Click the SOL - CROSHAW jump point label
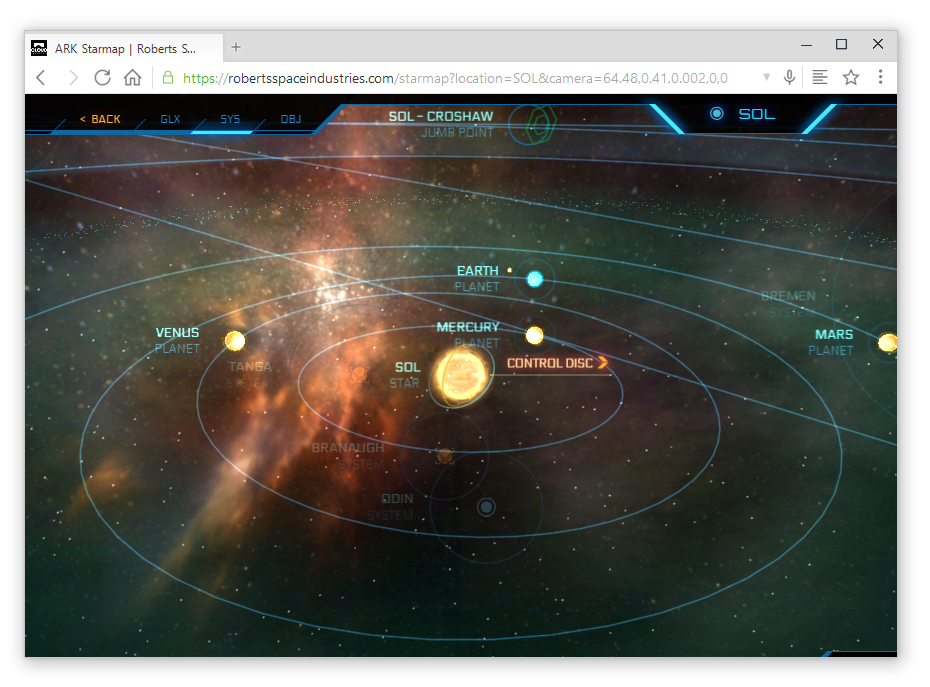The image size is (930, 687). pos(441,124)
